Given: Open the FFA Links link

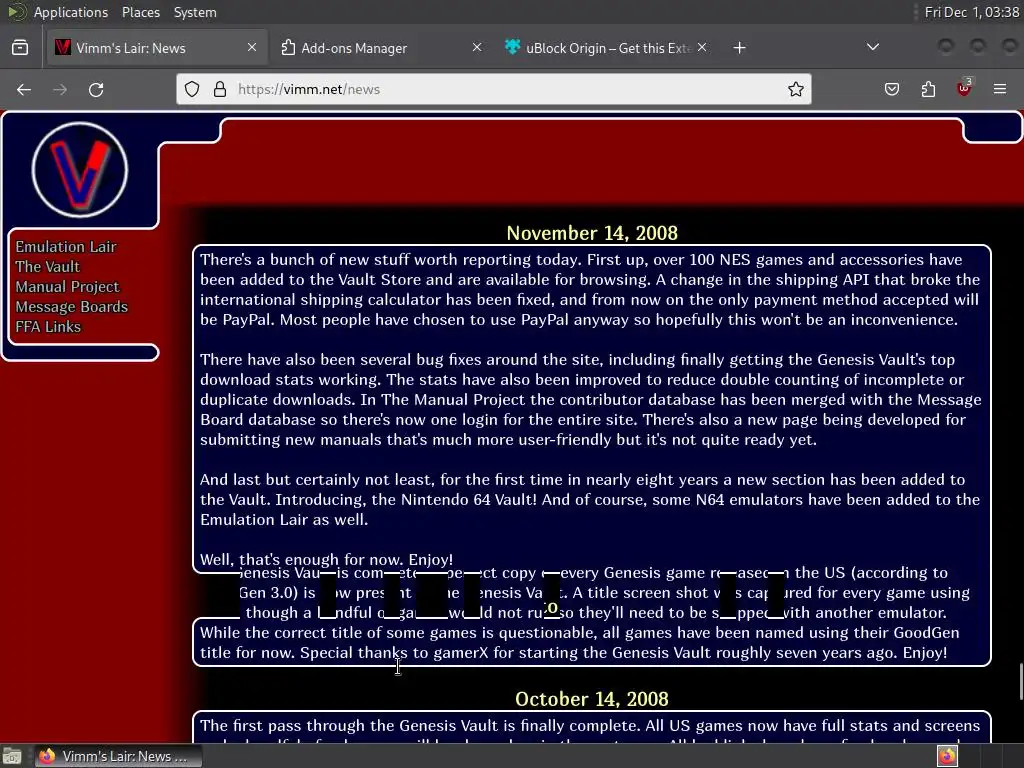Looking at the screenshot, I should [x=48, y=327].
